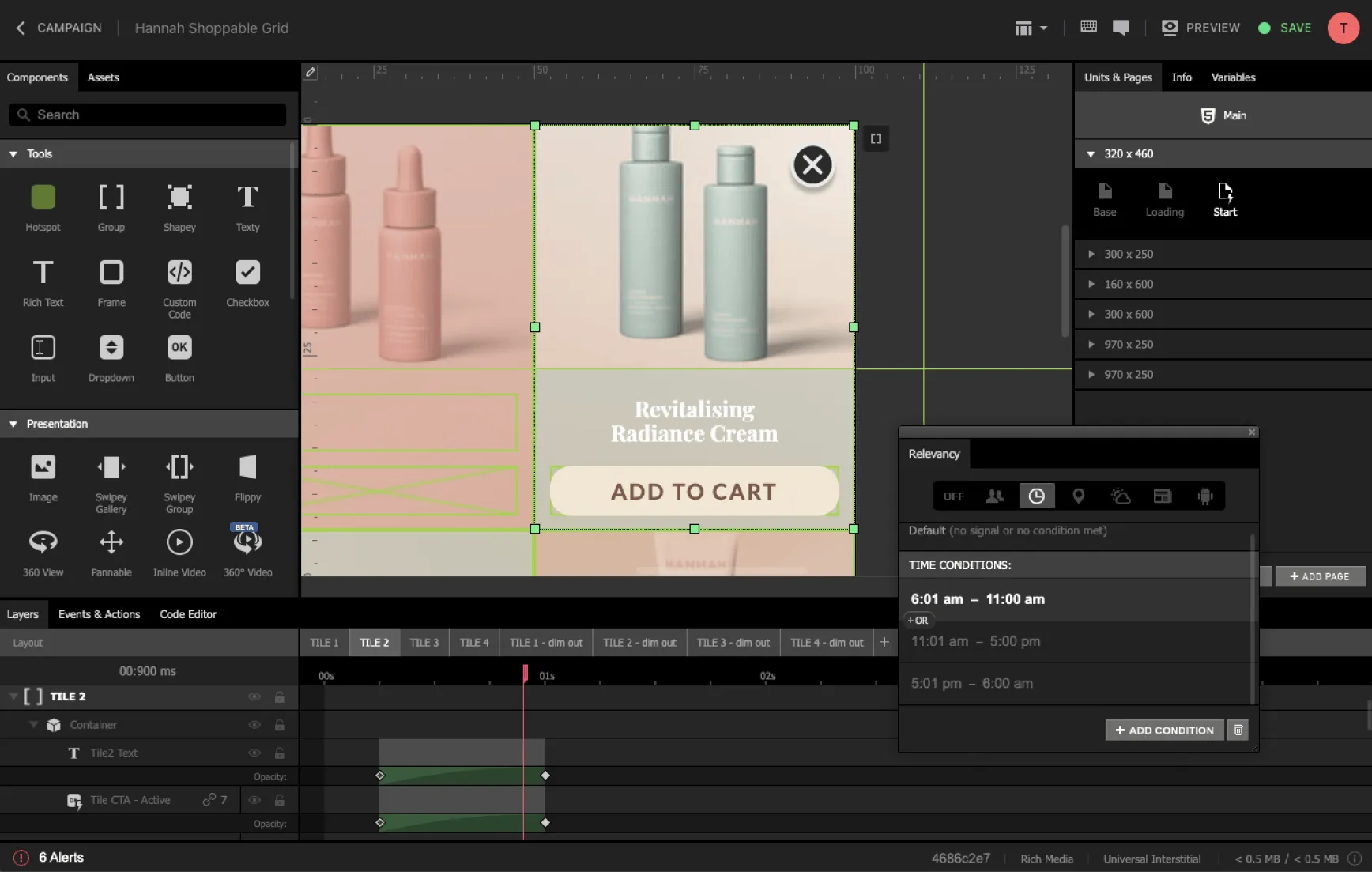Choose weather relevancy icon
This screenshot has width=1372, height=872.
tap(1121, 496)
